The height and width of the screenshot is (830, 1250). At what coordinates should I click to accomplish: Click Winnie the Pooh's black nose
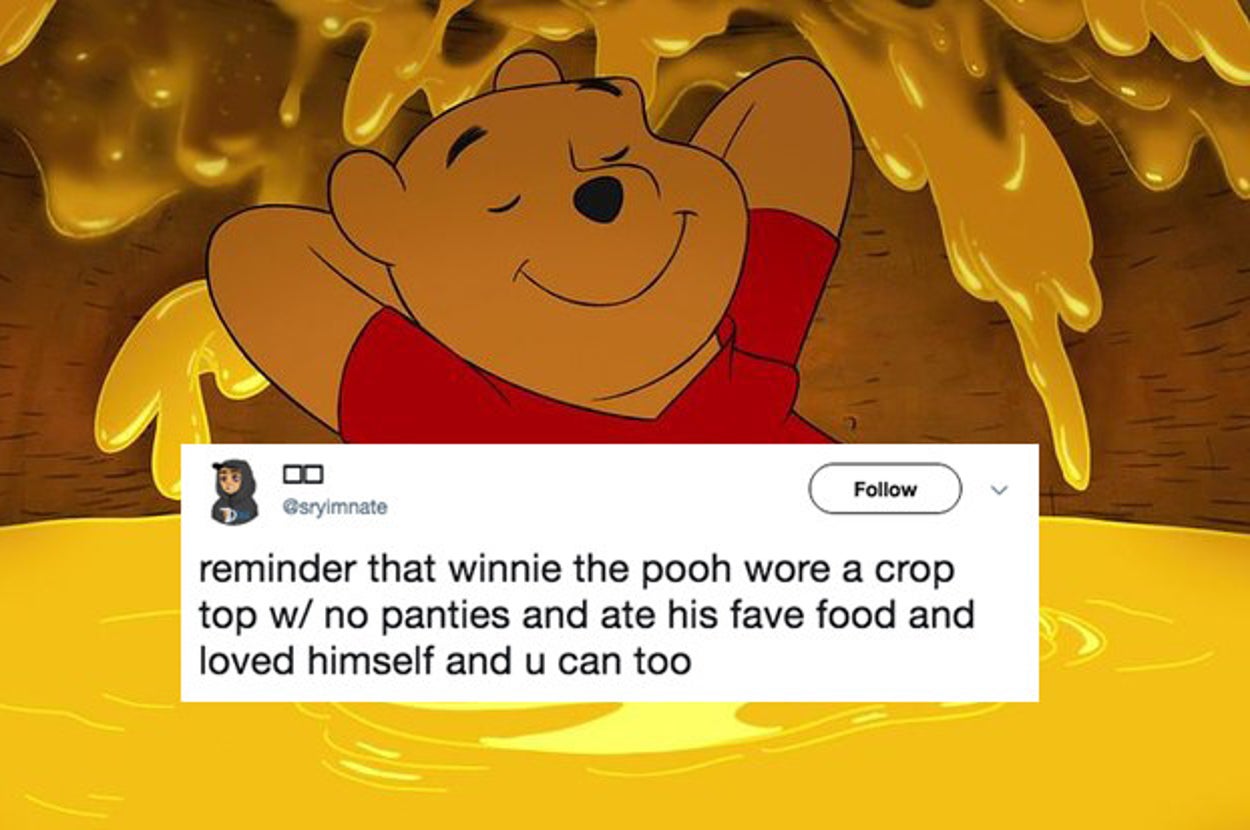(x=599, y=199)
